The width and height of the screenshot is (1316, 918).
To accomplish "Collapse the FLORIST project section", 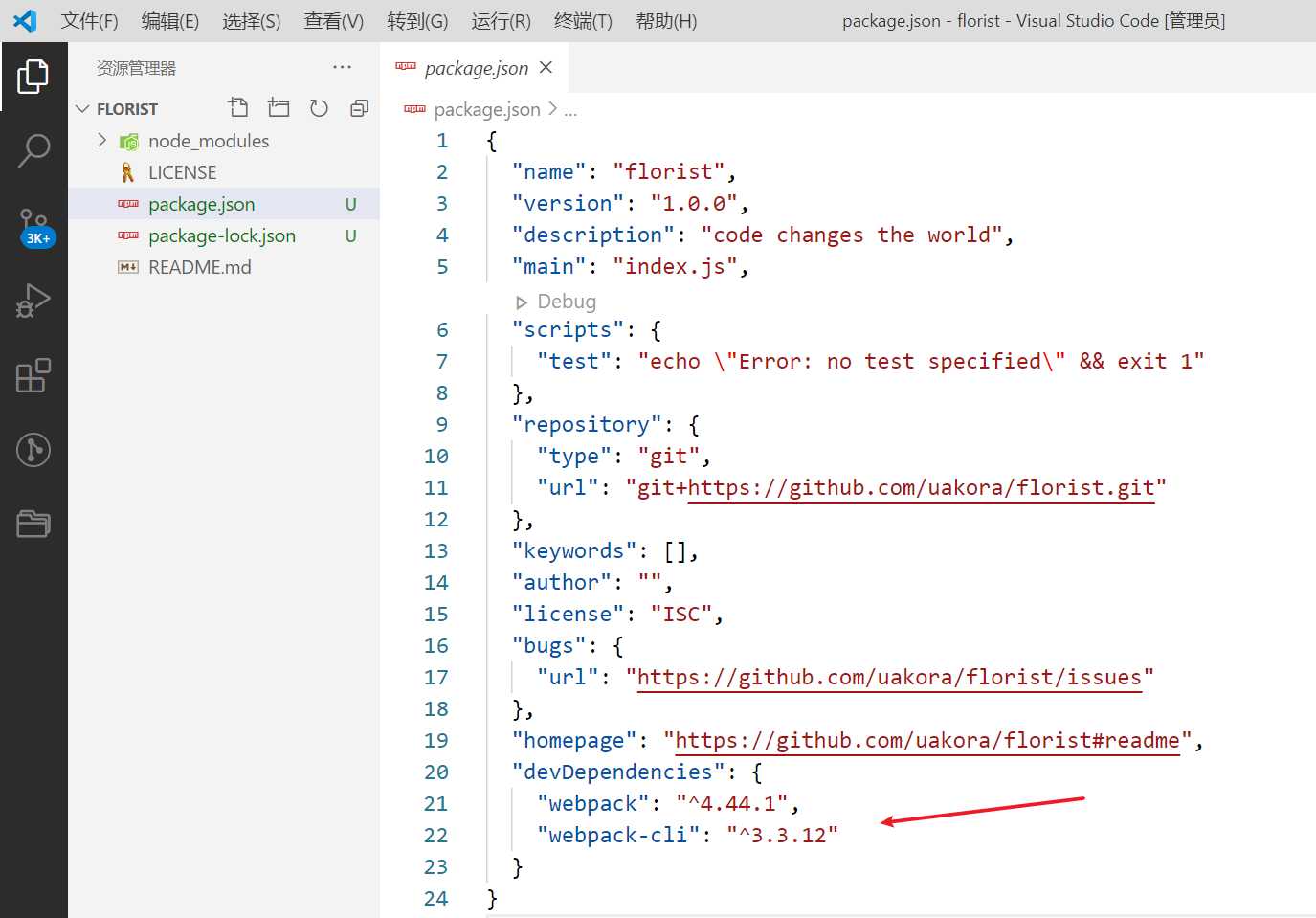I will (83, 109).
